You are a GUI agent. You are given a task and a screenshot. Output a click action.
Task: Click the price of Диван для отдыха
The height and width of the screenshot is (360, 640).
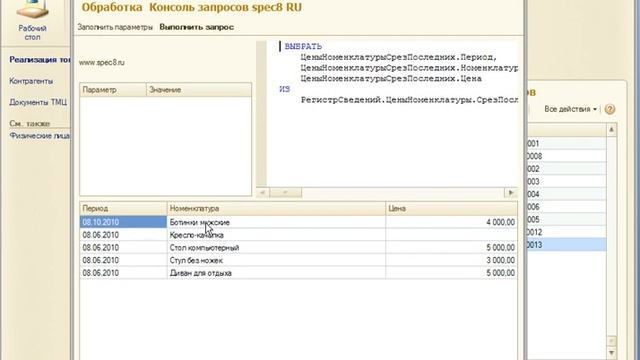451,273
